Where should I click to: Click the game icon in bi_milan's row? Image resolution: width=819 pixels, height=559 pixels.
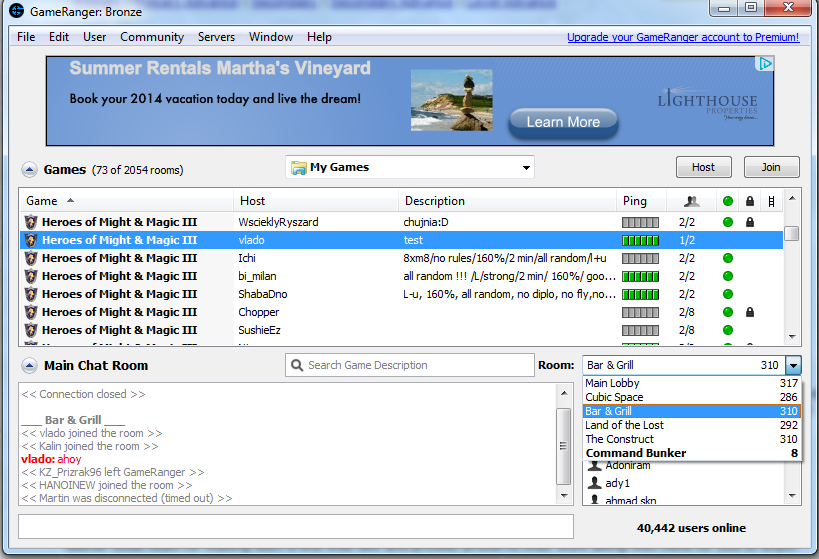tap(31, 276)
